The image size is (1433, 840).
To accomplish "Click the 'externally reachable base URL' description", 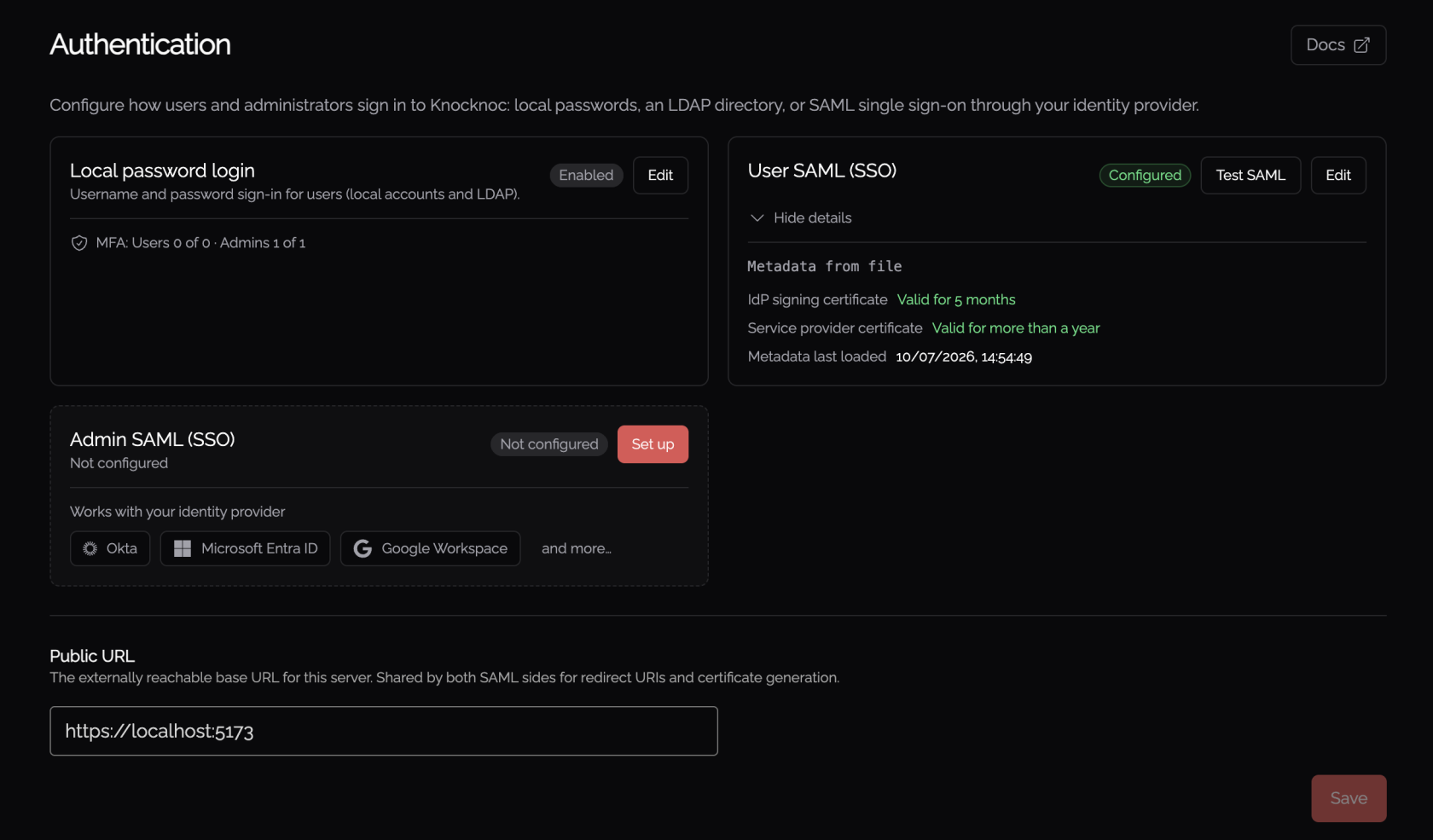I will 444,678.
